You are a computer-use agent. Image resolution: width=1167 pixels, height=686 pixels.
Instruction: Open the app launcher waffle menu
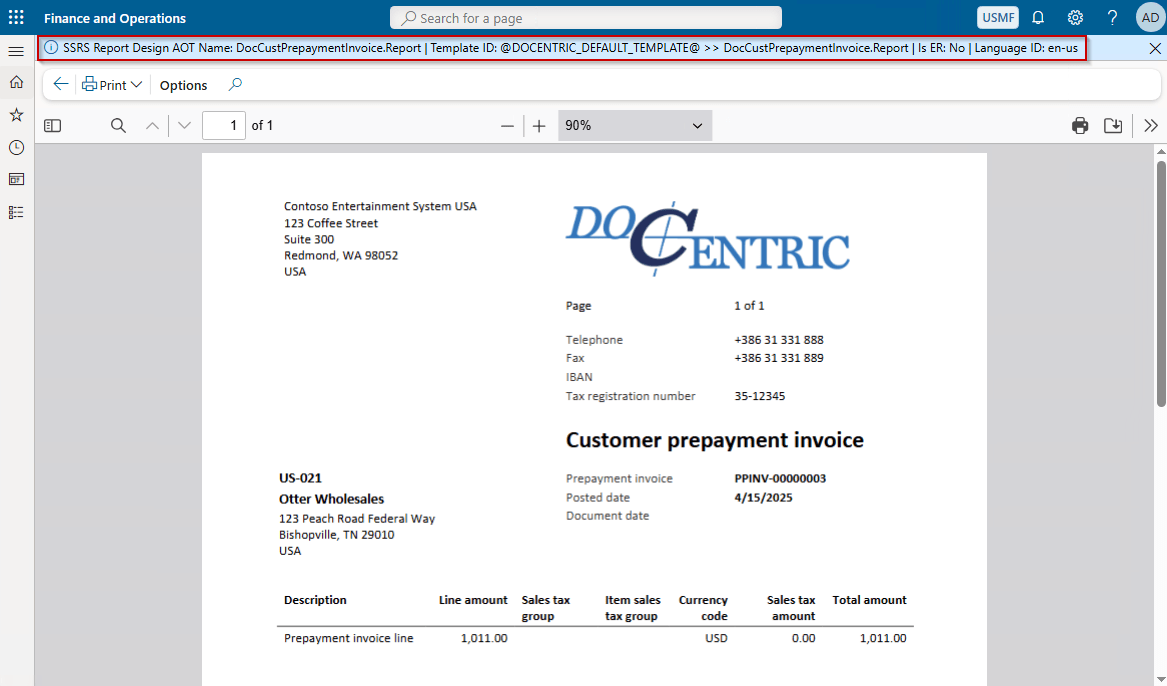tap(16, 17)
